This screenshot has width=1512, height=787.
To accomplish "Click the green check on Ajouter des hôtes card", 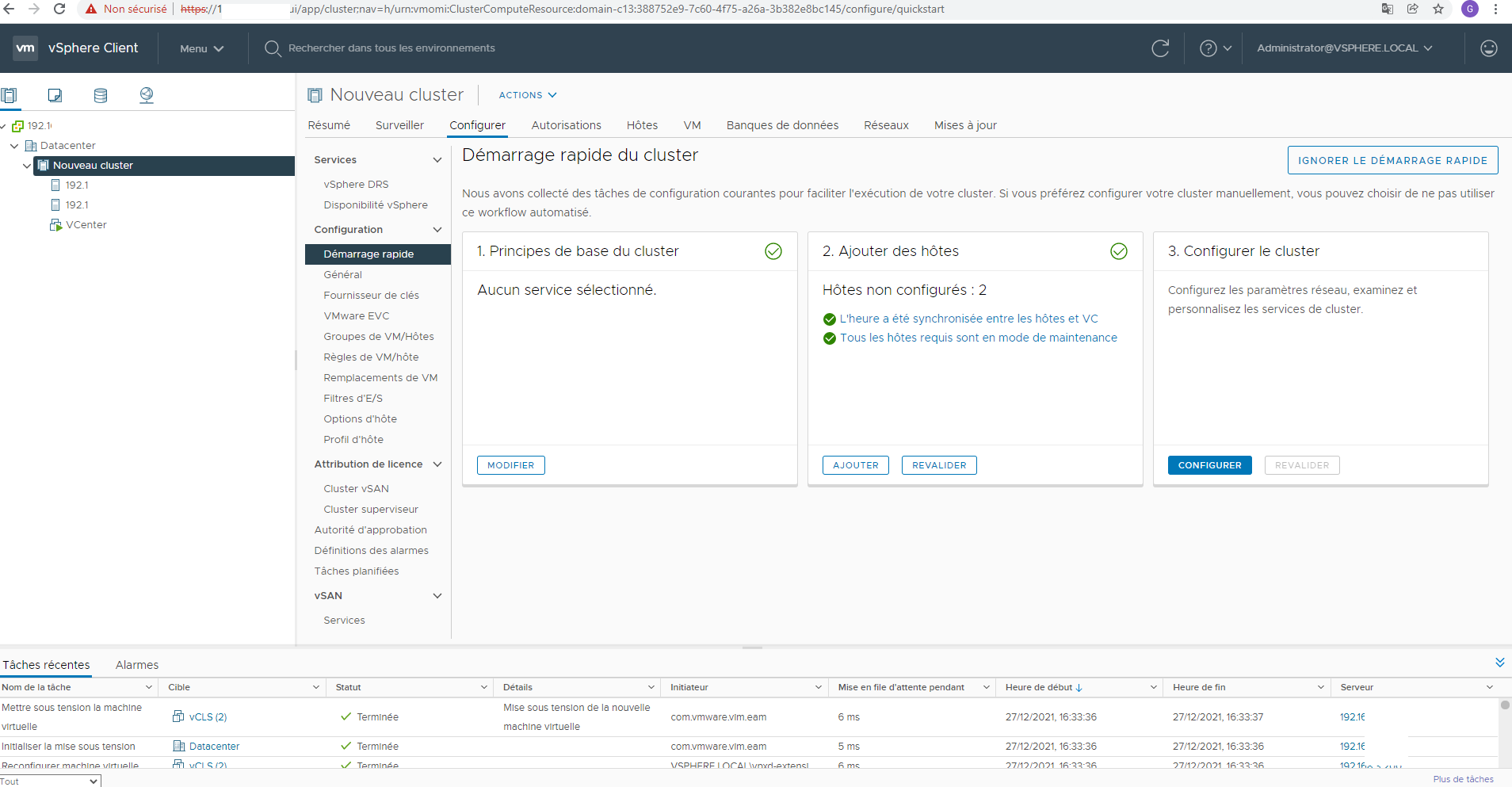I will [x=1119, y=251].
